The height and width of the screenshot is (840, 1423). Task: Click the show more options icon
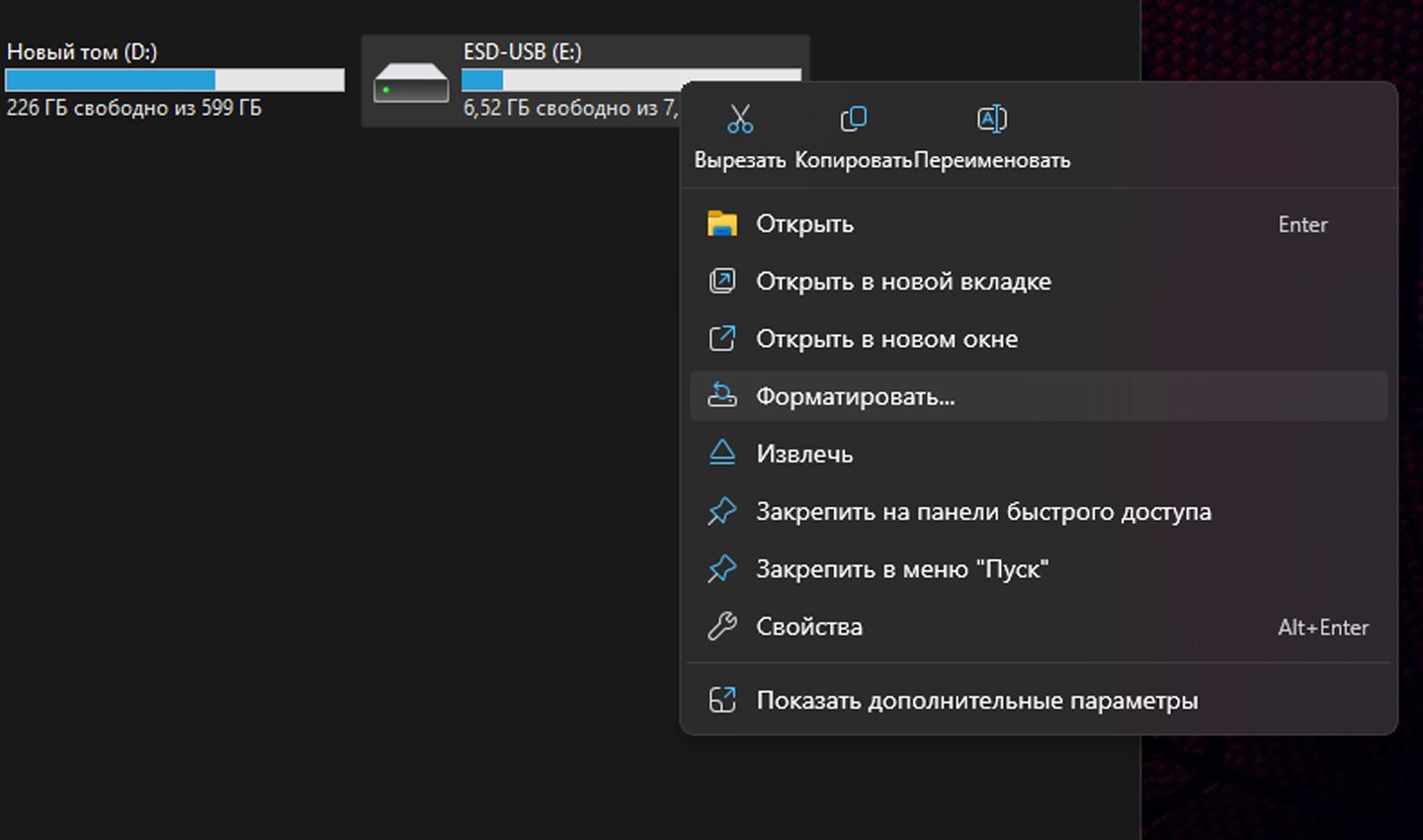tap(722, 701)
